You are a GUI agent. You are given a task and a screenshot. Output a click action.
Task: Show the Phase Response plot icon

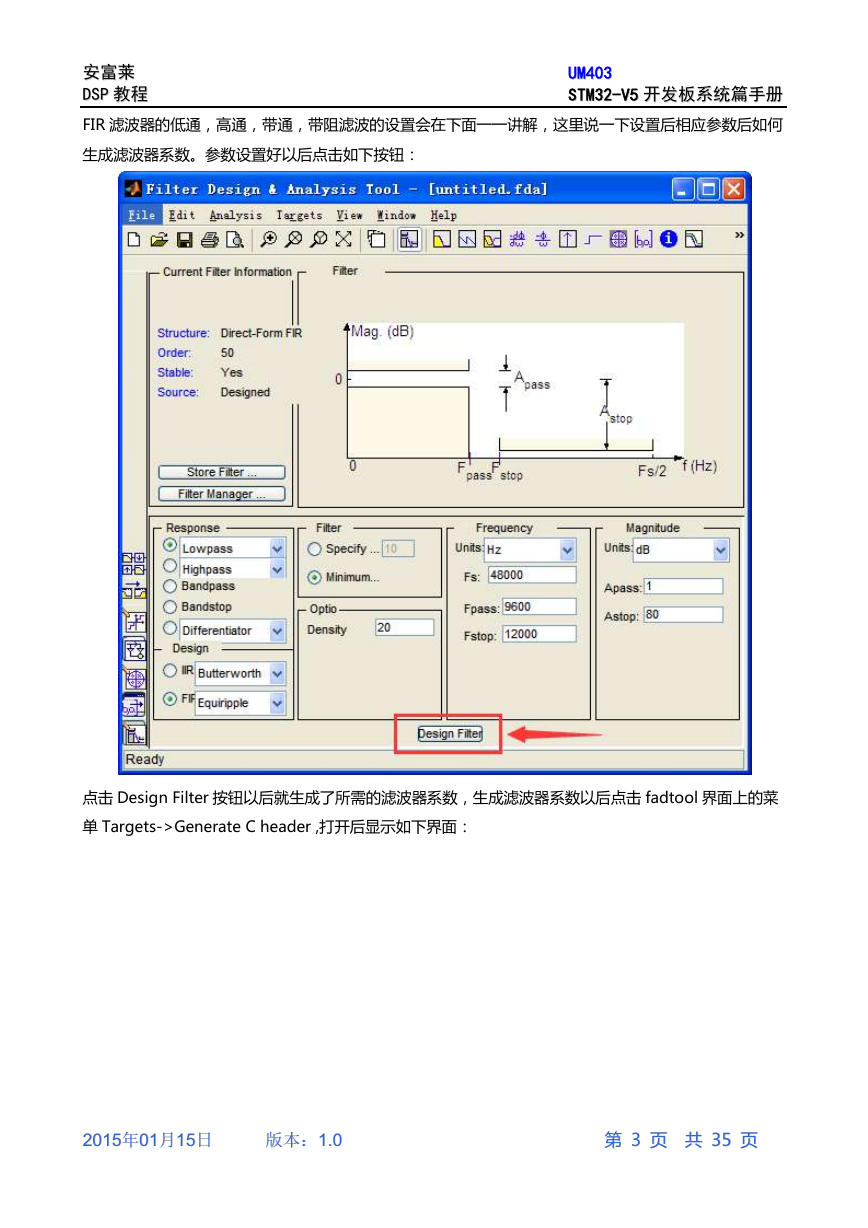(468, 239)
